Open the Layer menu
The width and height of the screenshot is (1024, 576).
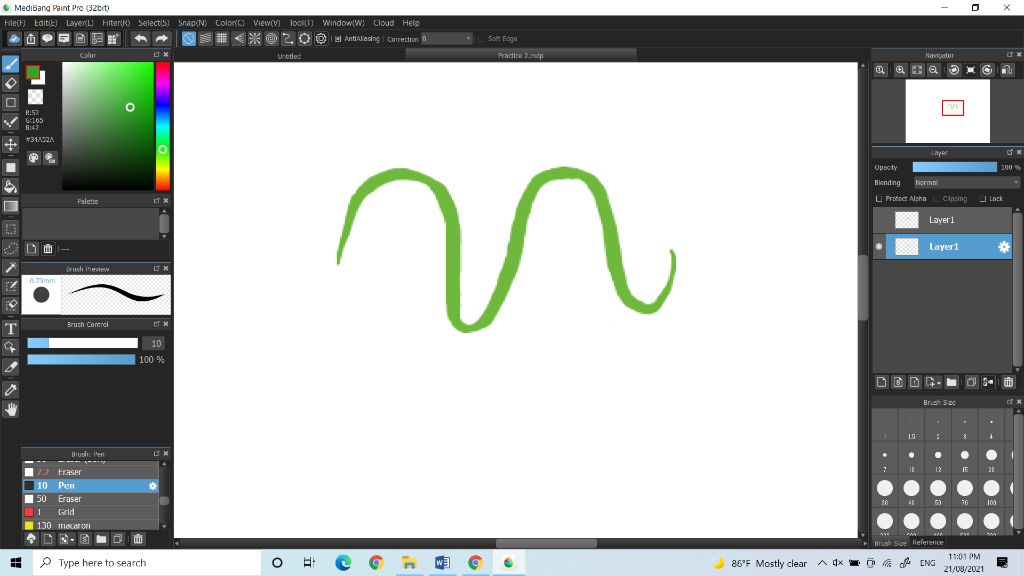80,23
